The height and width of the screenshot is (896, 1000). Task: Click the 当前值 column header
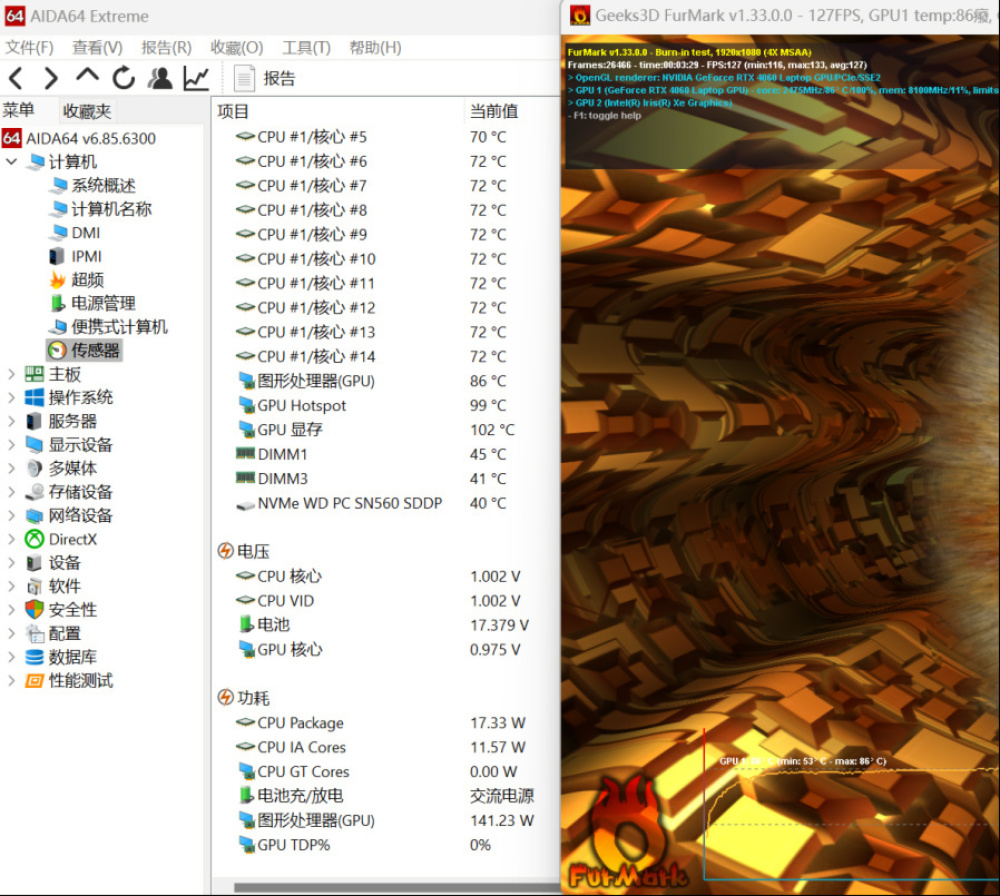coord(494,111)
